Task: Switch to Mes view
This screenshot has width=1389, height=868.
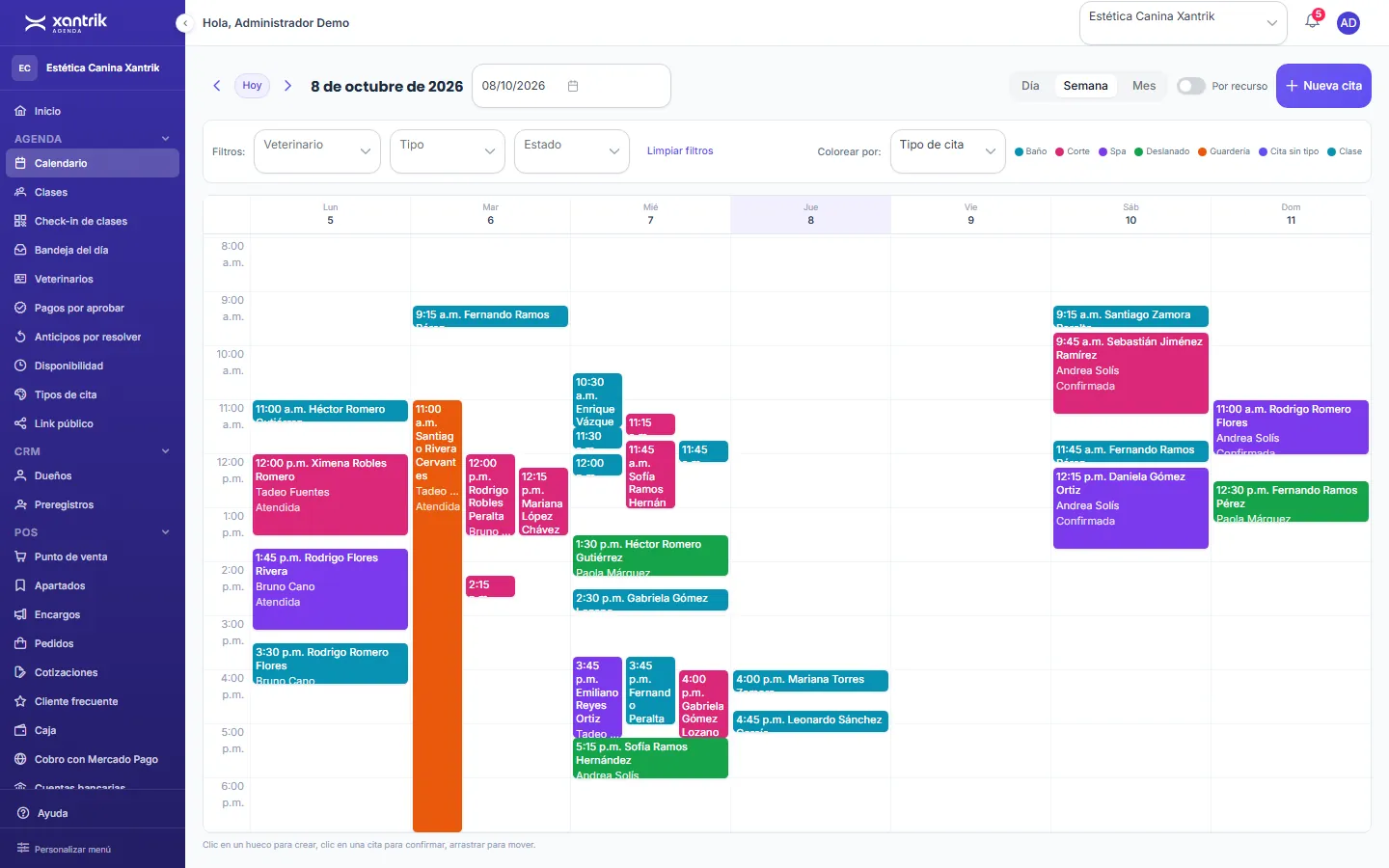Action: pos(1144,86)
